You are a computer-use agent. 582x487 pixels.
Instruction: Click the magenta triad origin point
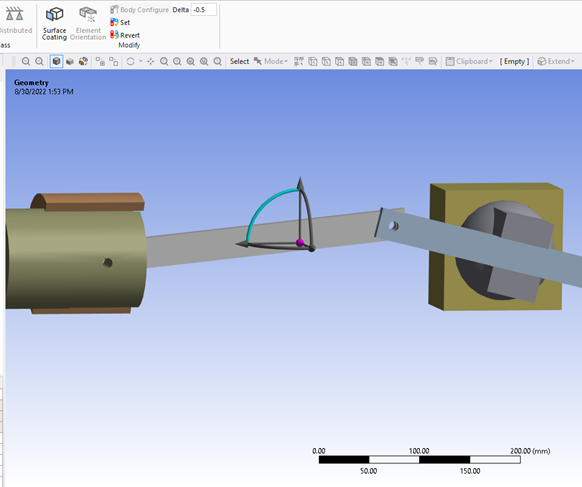(300, 243)
